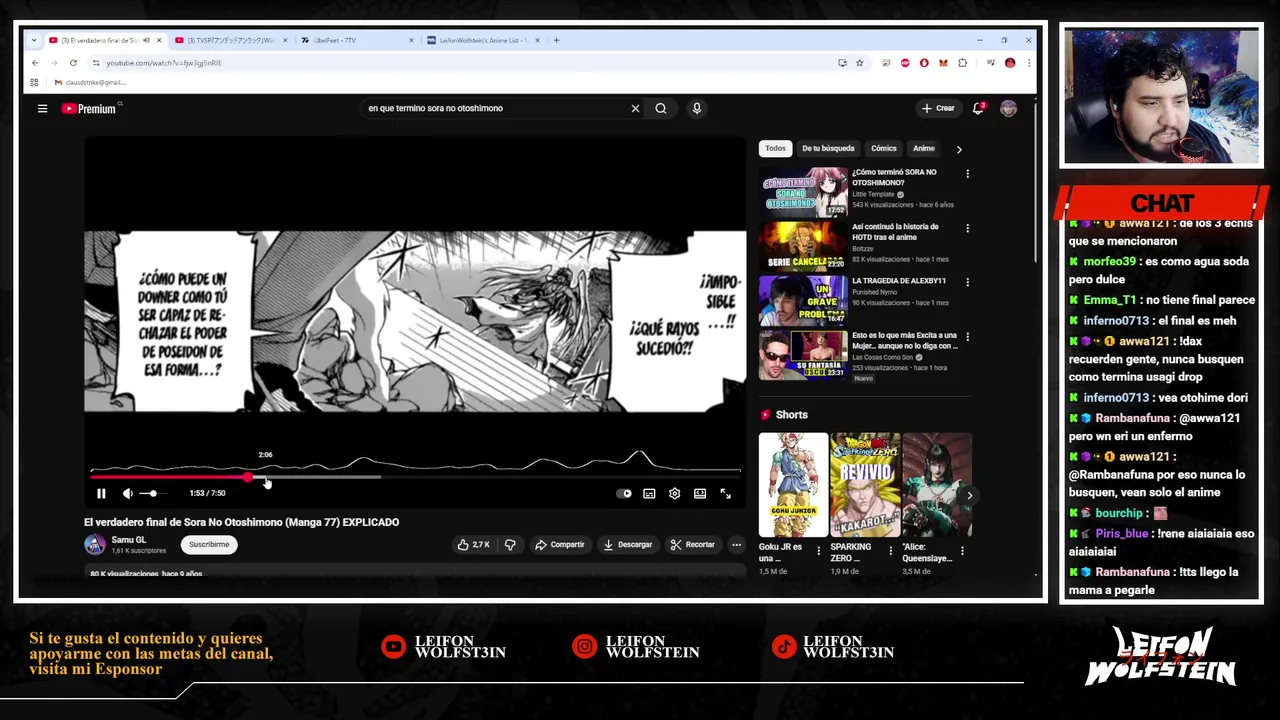Show more filter chips with arrow

pos(959,149)
